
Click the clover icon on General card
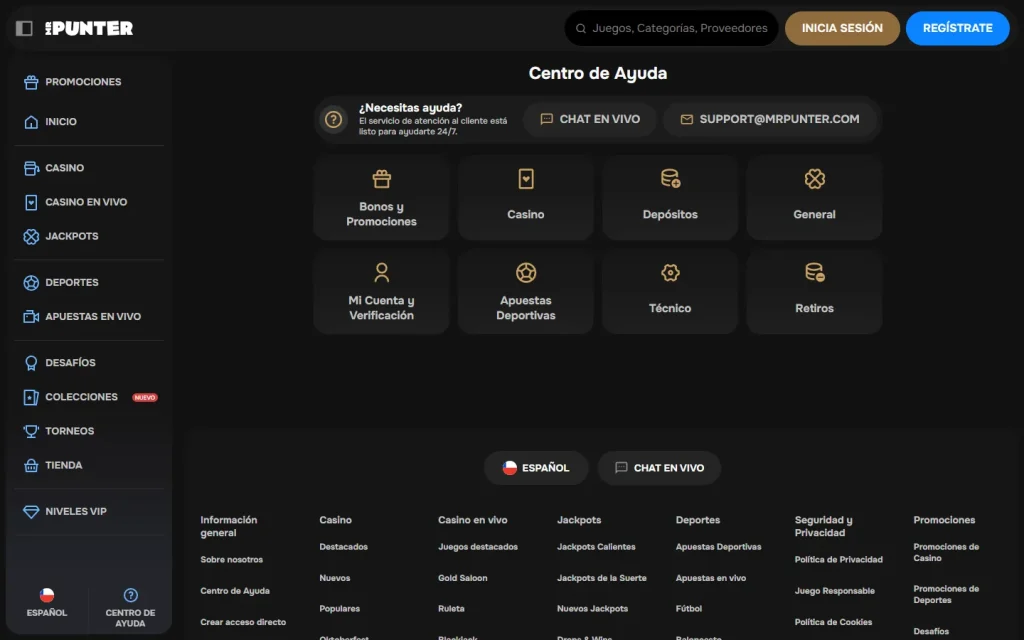(814, 178)
